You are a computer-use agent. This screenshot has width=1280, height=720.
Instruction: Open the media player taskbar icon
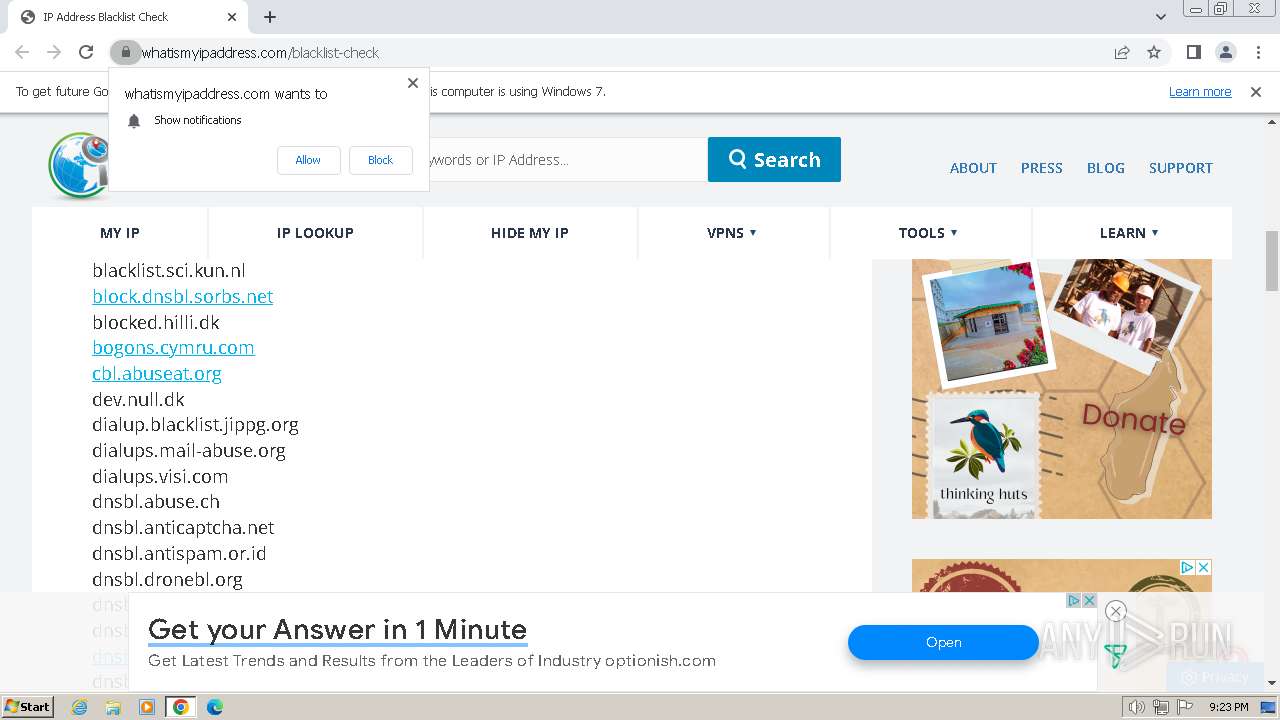point(147,707)
